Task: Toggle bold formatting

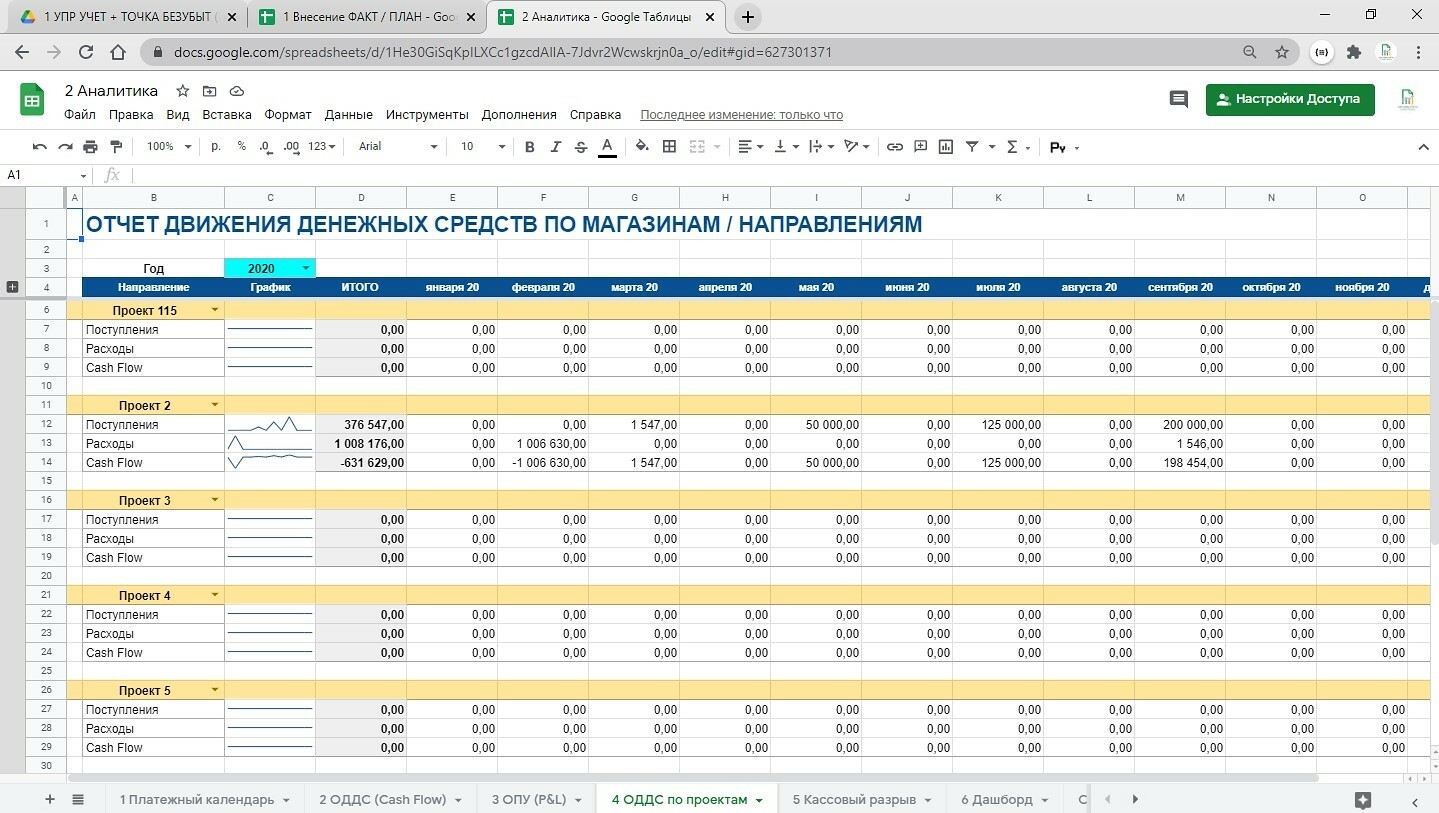Action: tap(530, 147)
